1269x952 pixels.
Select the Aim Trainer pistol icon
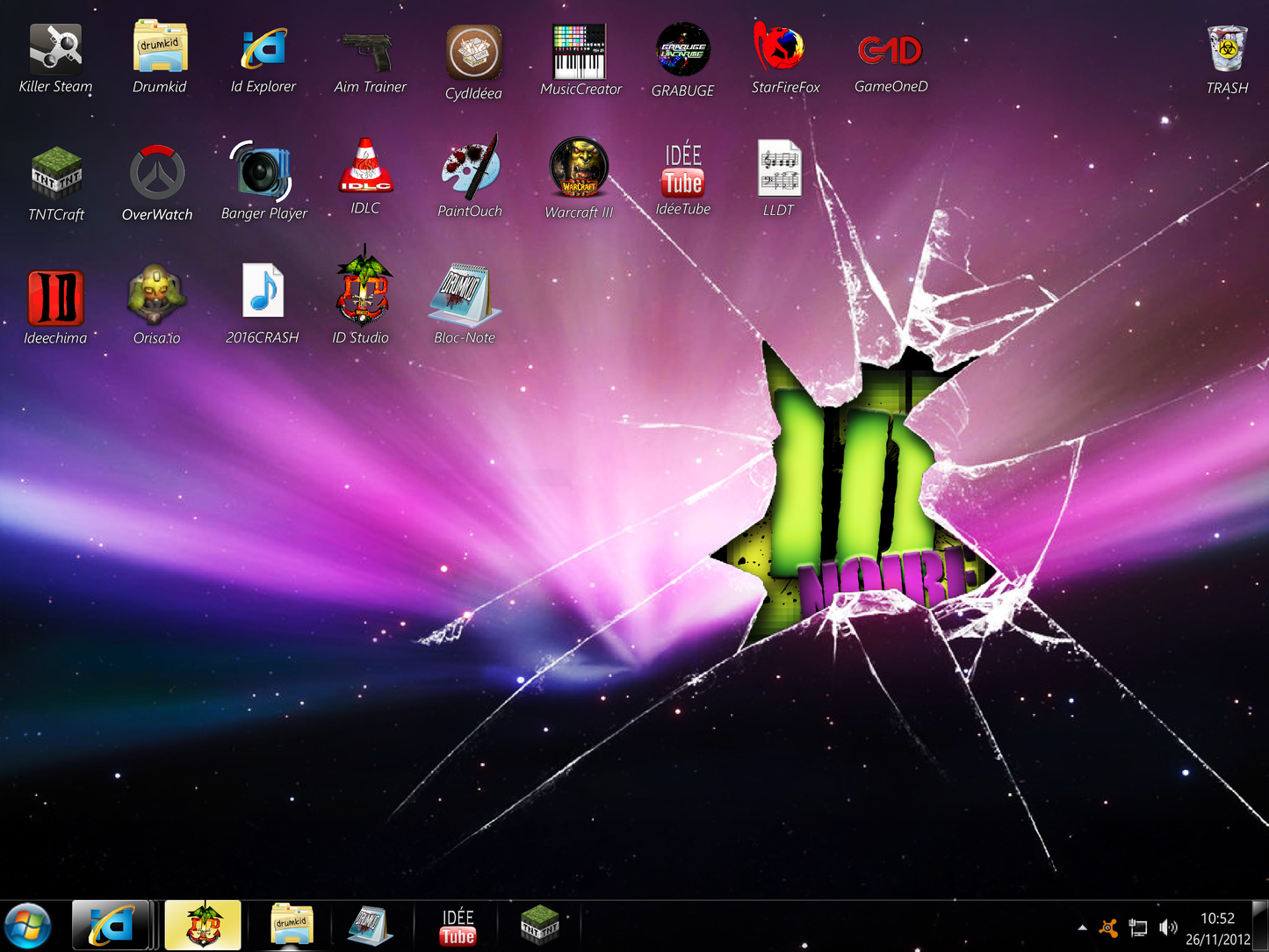point(369,53)
